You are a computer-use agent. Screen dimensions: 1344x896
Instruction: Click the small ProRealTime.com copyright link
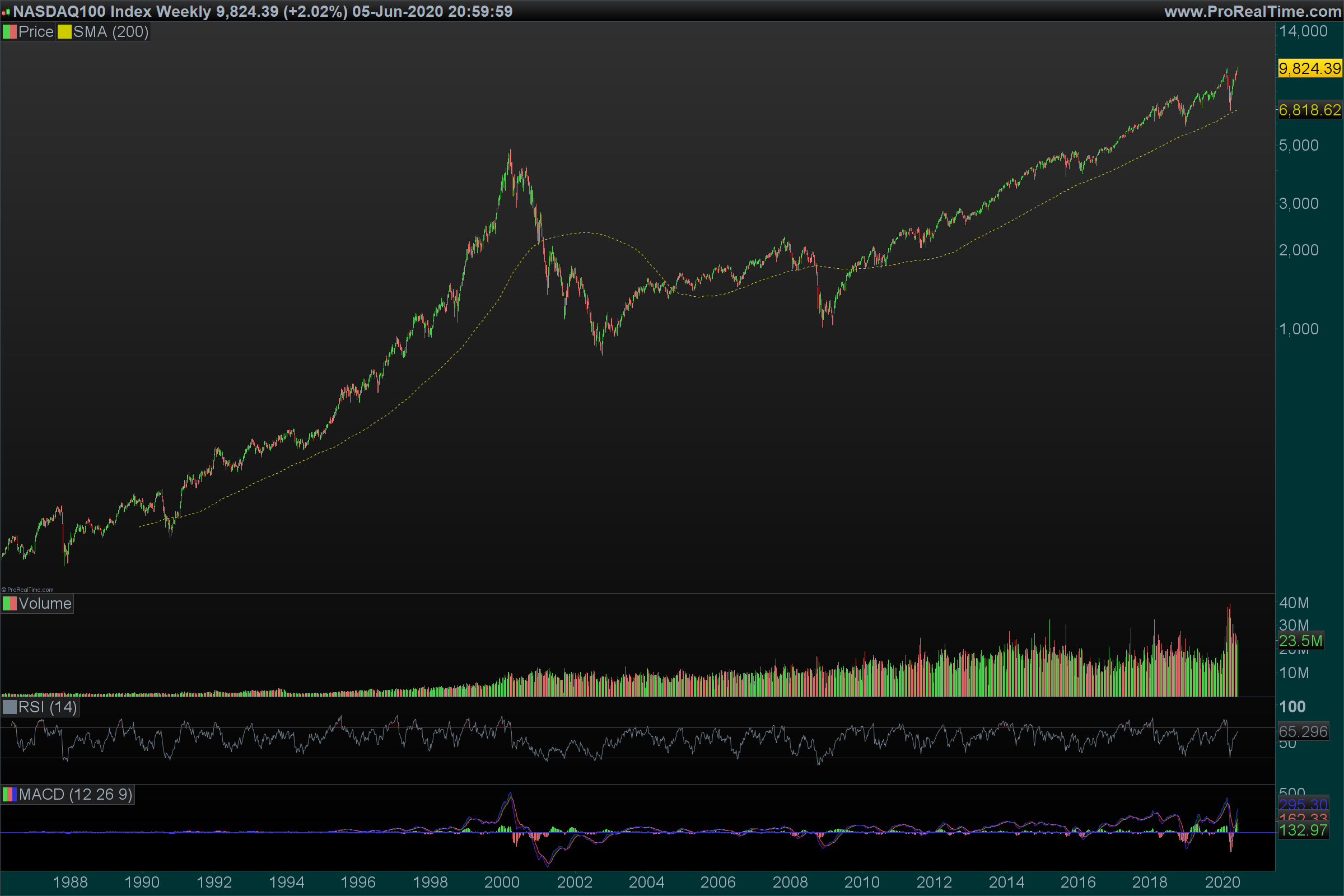click(x=27, y=590)
